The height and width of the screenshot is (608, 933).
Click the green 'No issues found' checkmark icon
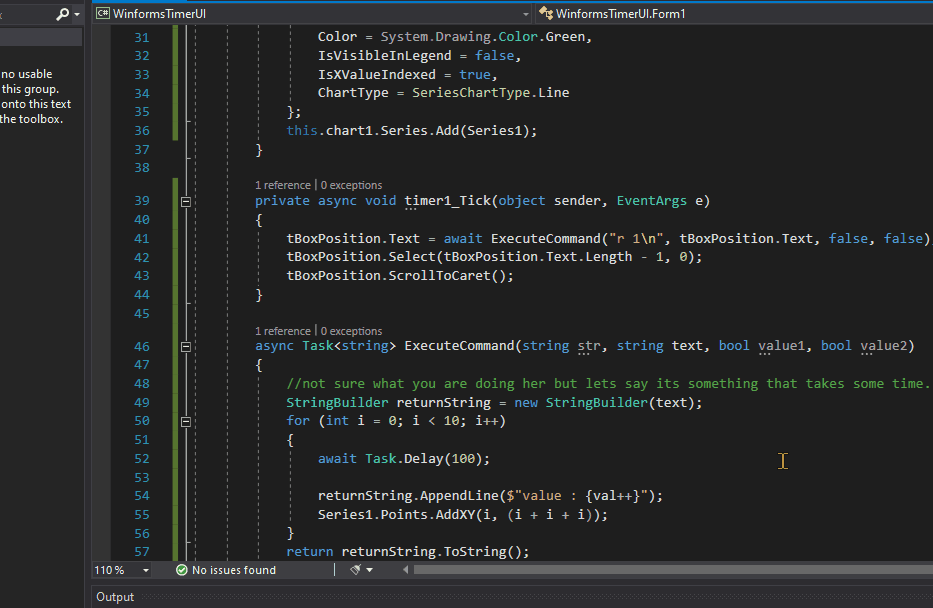click(x=180, y=570)
